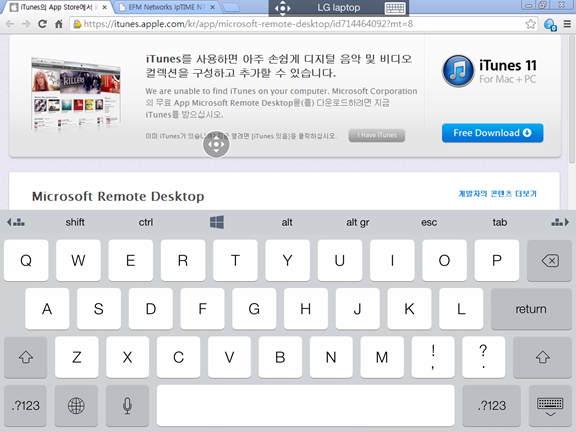Tap the E key
This screenshot has height=432, width=576.
(x=130, y=260)
